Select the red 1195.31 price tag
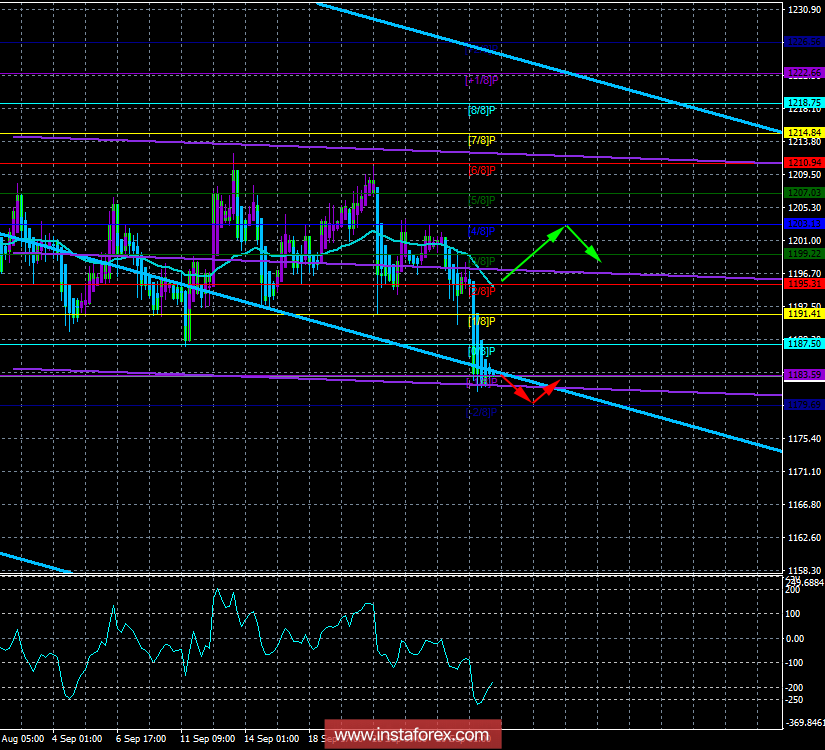 [803, 284]
